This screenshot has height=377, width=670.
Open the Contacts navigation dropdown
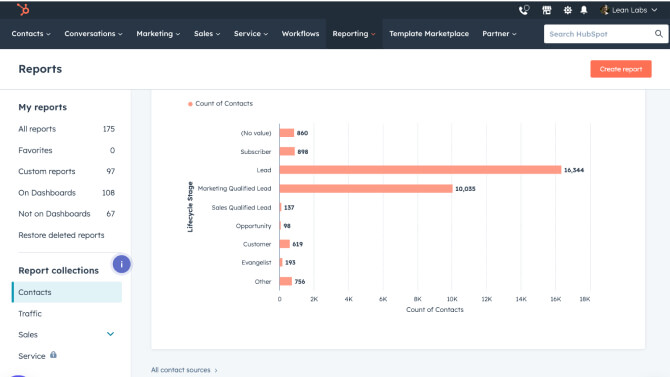pyautogui.click(x=31, y=34)
